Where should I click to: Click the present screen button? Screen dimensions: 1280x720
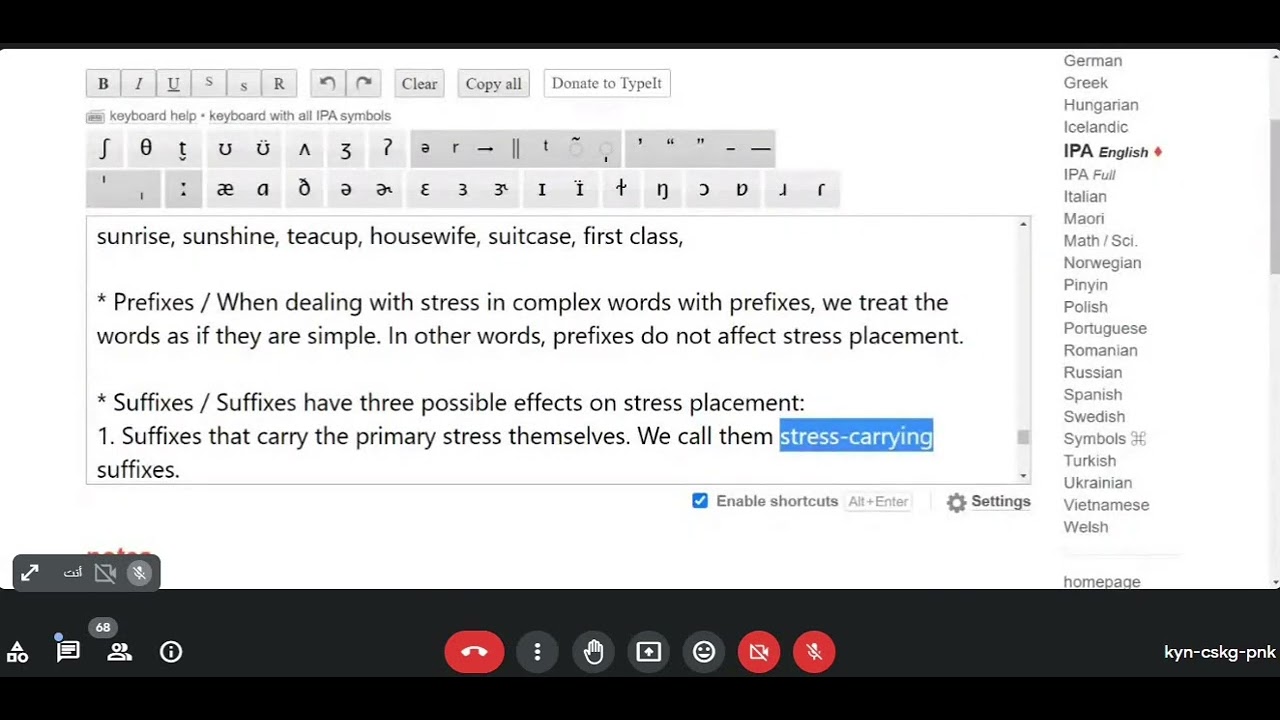(648, 652)
